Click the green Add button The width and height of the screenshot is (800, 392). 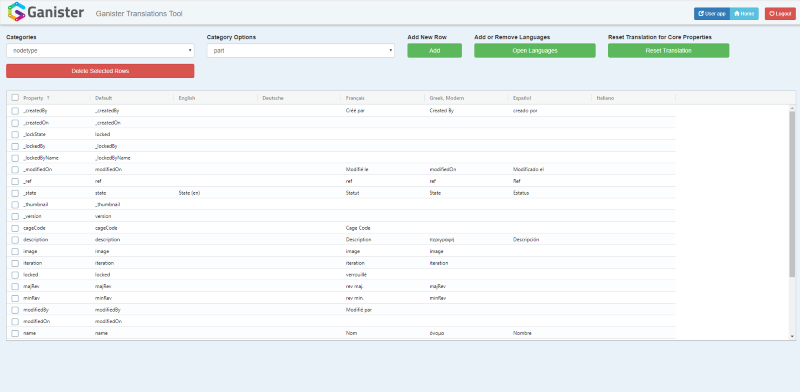pyautogui.click(x=434, y=51)
